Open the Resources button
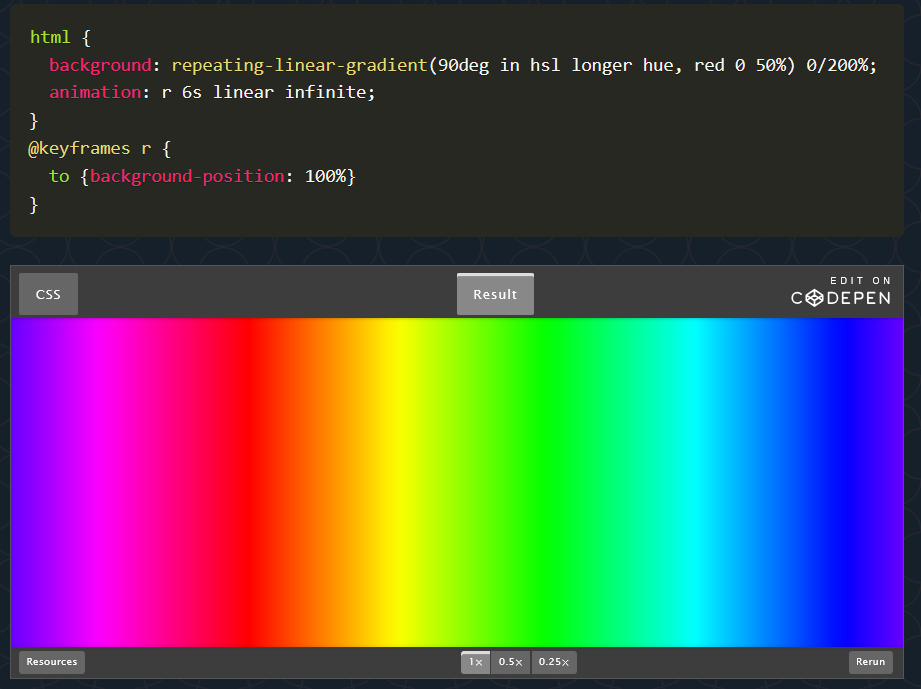The width and height of the screenshot is (921, 689). (52, 662)
